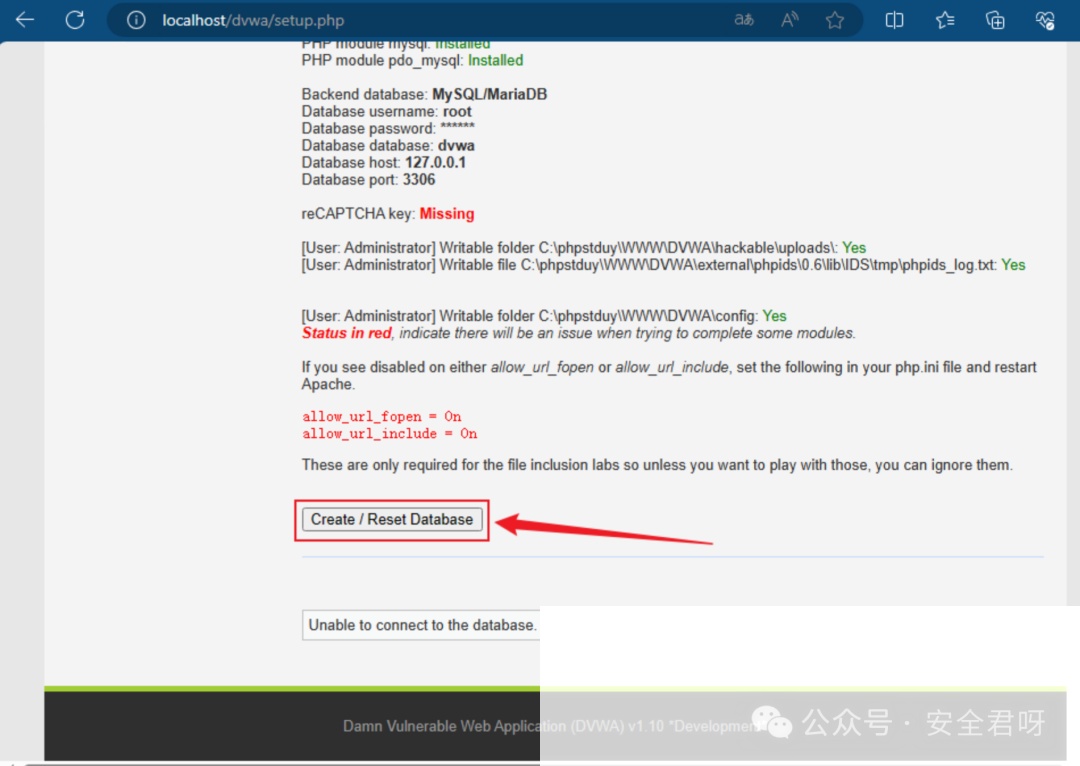Select 'Database host: 127.0.0.1' line
This screenshot has height=766, width=1080.
(384, 163)
